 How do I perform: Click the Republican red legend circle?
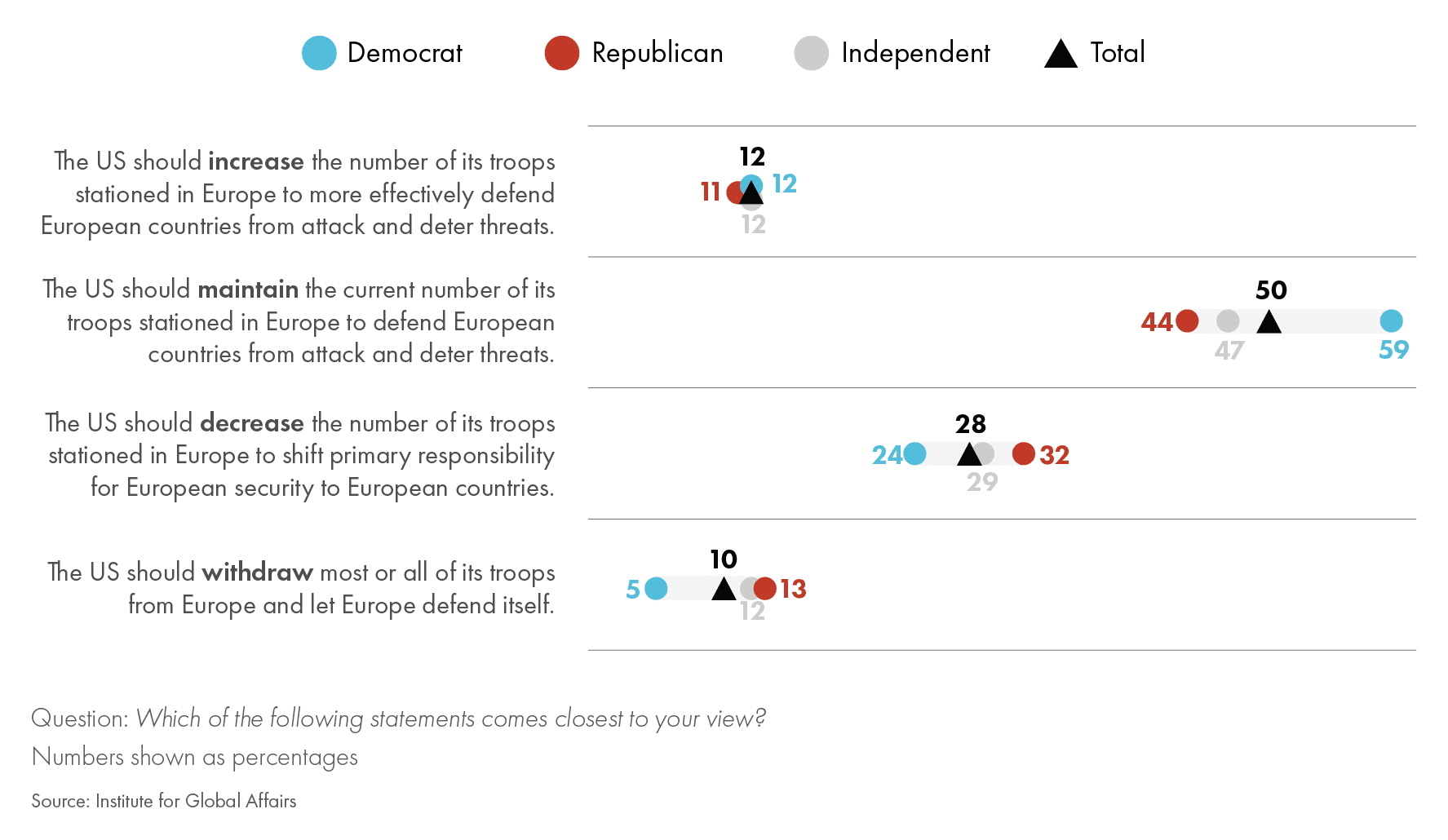(562, 53)
